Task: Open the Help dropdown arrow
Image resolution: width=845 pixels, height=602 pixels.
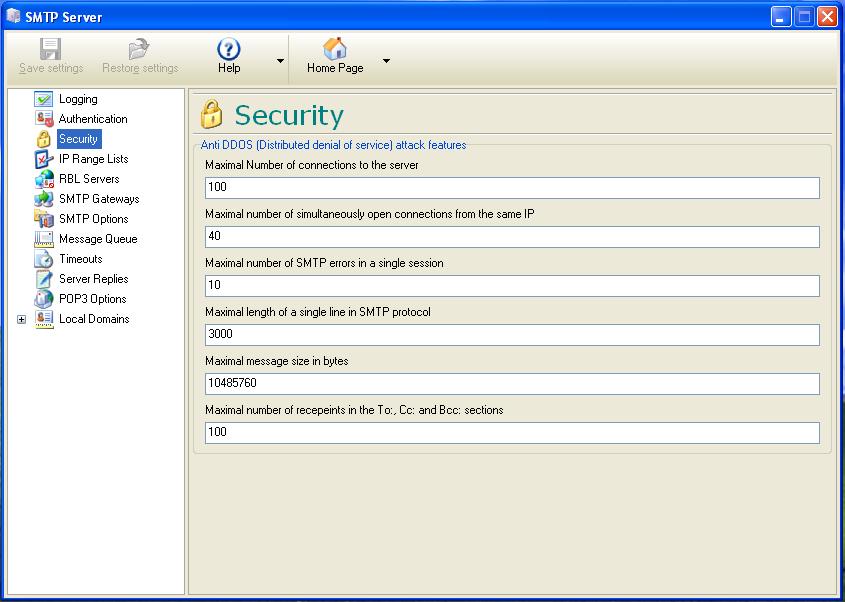Action: click(x=280, y=61)
